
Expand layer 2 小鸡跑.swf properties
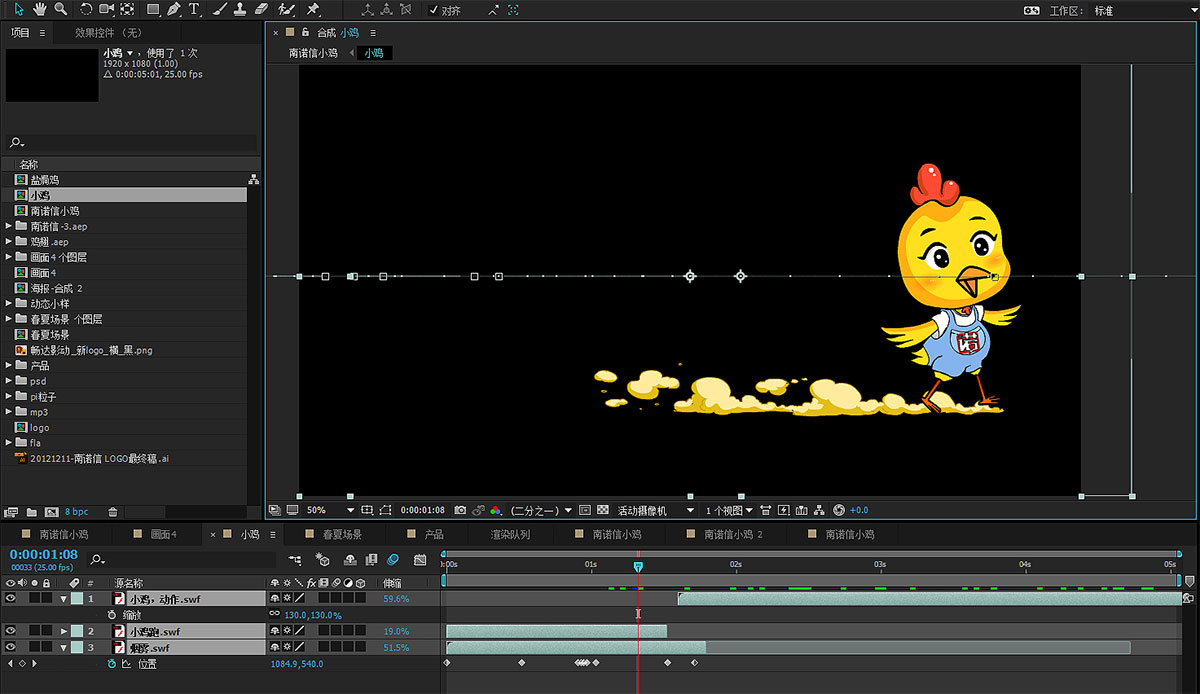(x=64, y=631)
